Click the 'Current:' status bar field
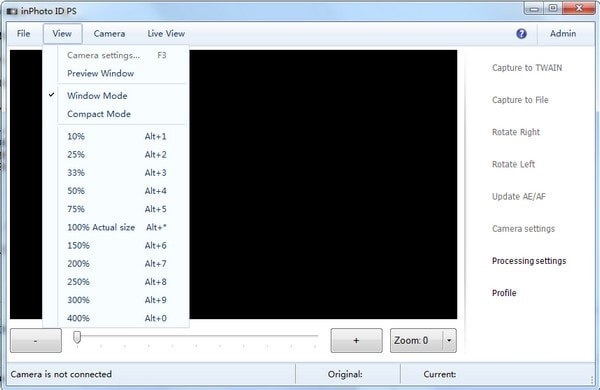 coord(440,374)
